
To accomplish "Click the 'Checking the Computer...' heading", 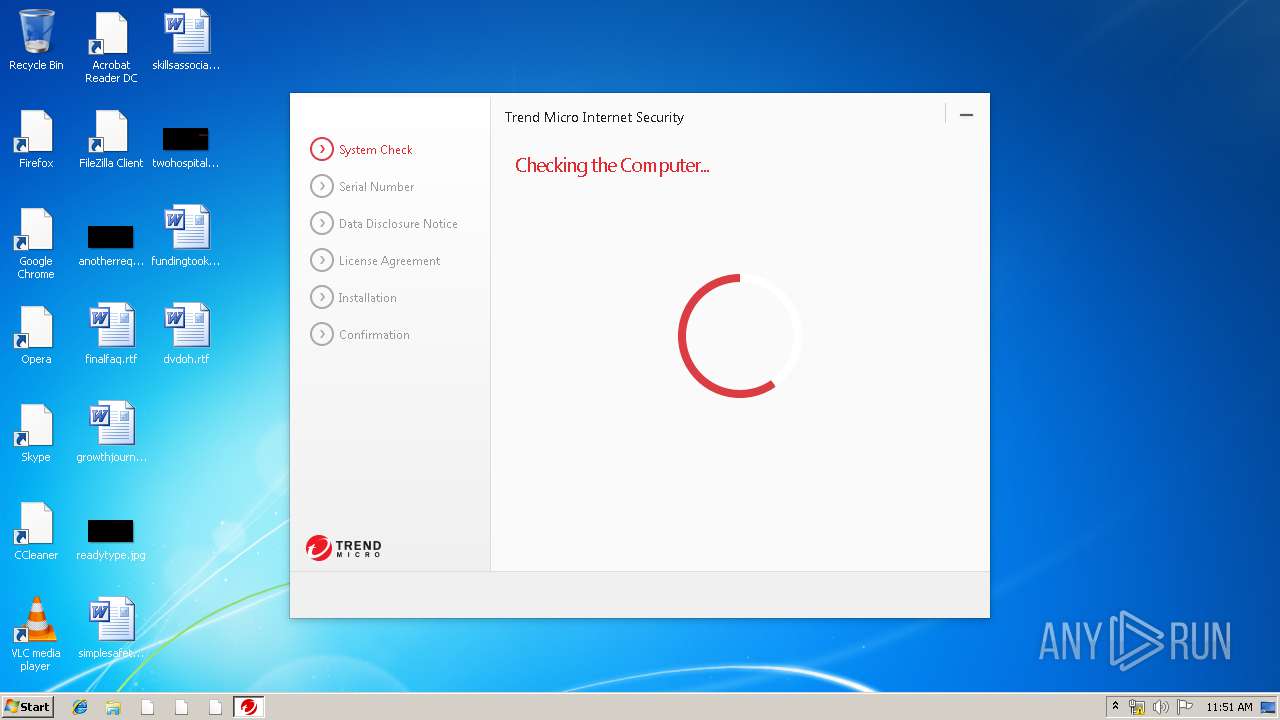I will pyautogui.click(x=612, y=166).
